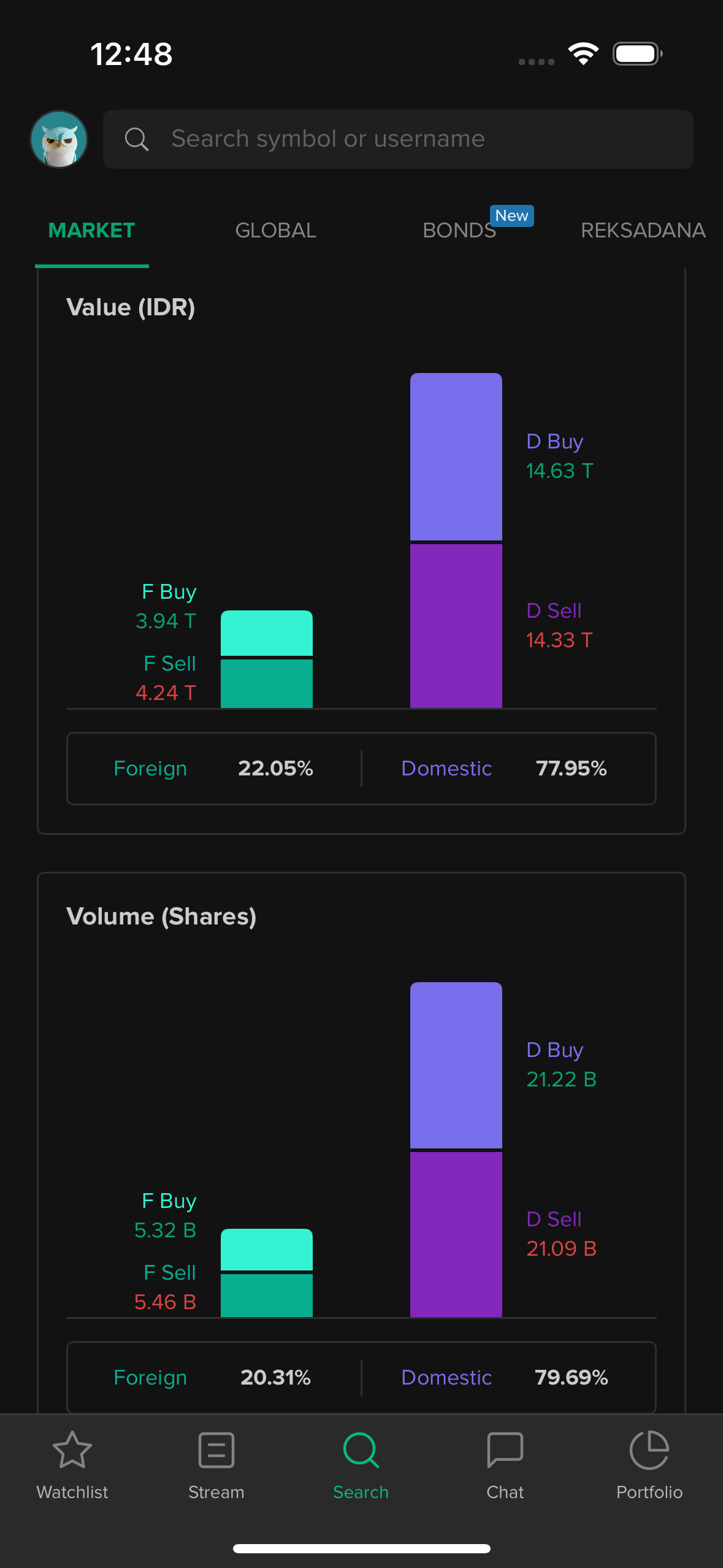Tap the D Sell bar in Volume chart

[456, 1234]
